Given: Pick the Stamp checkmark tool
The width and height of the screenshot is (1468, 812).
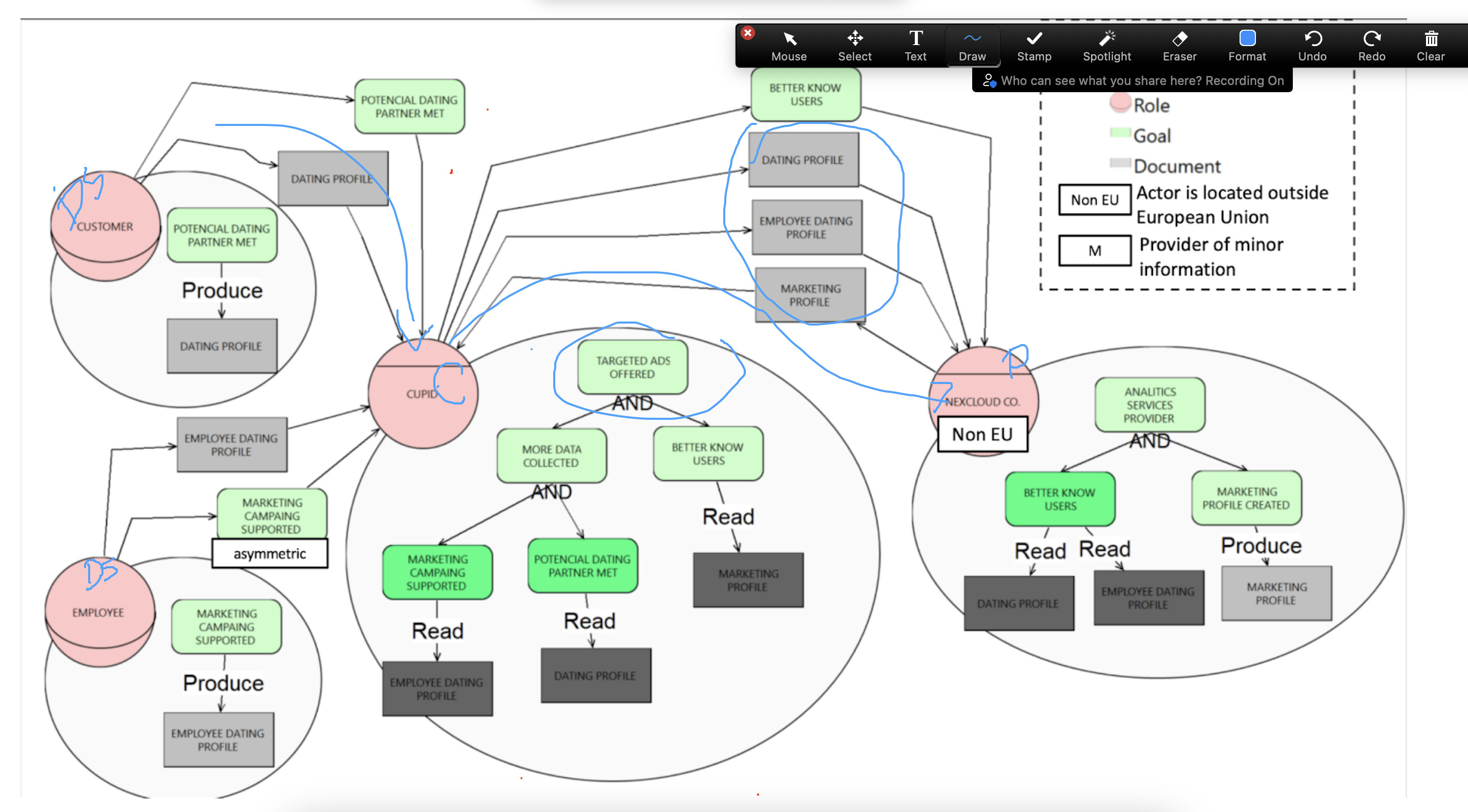Looking at the screenshot, I should [x=1034, y=46].
